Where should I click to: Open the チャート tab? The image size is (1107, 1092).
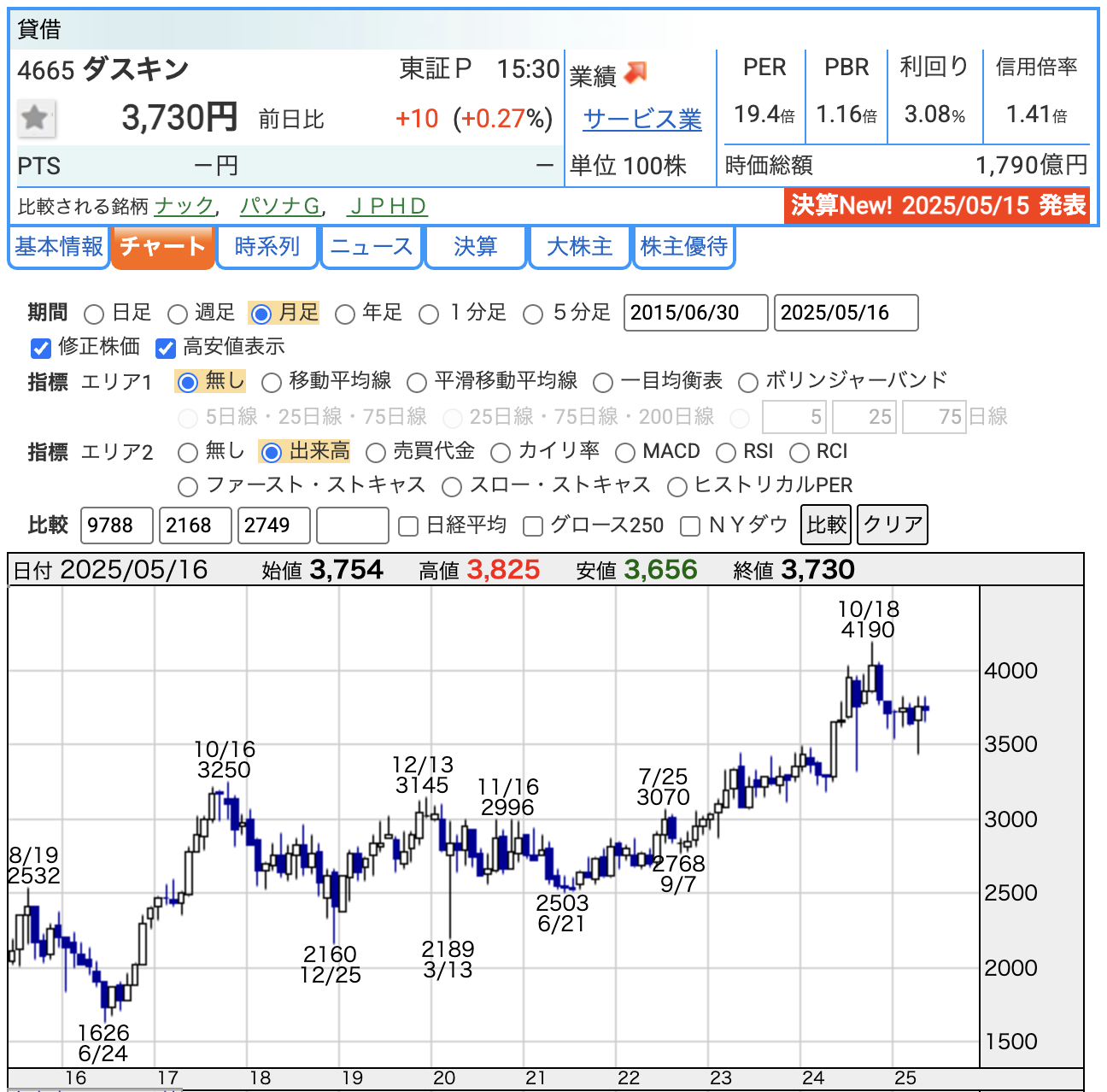(163, 247)
